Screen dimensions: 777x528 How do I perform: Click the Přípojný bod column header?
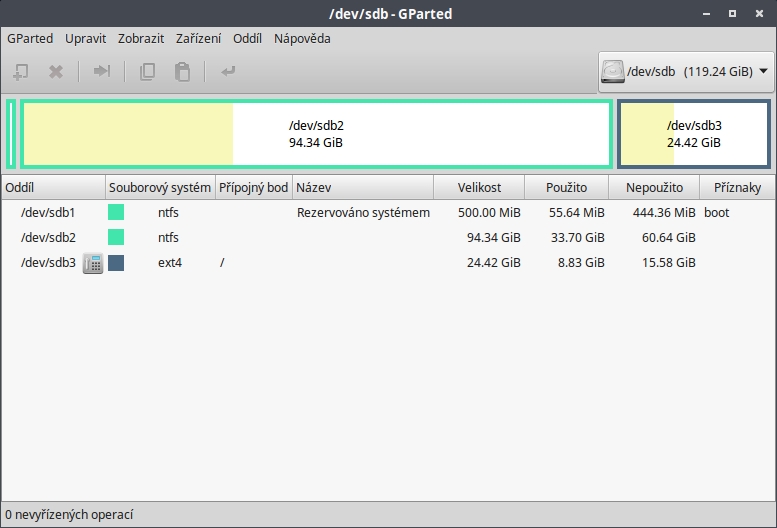254,187
